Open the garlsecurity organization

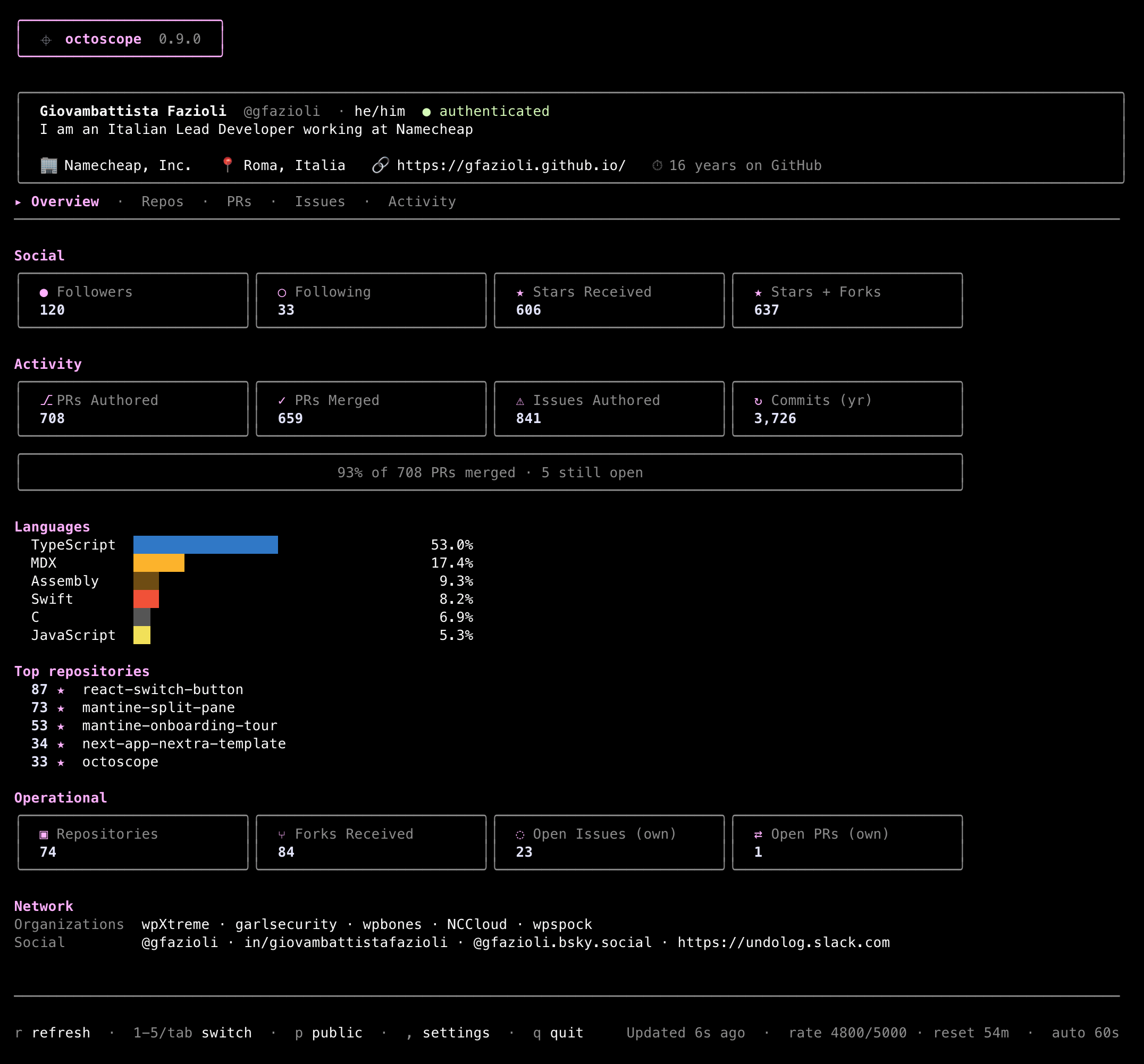point(286,925)
